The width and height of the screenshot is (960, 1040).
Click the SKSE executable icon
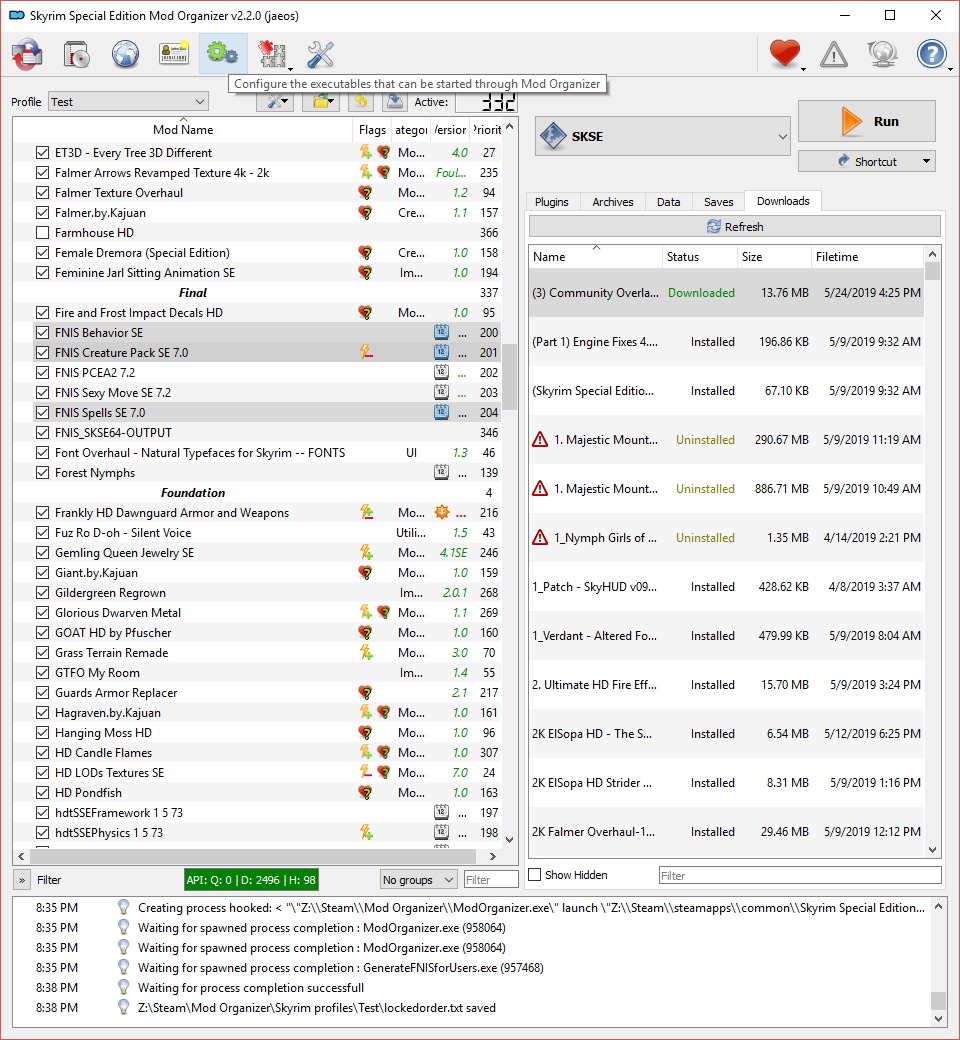pyautogui.click(x=553, y=137)
